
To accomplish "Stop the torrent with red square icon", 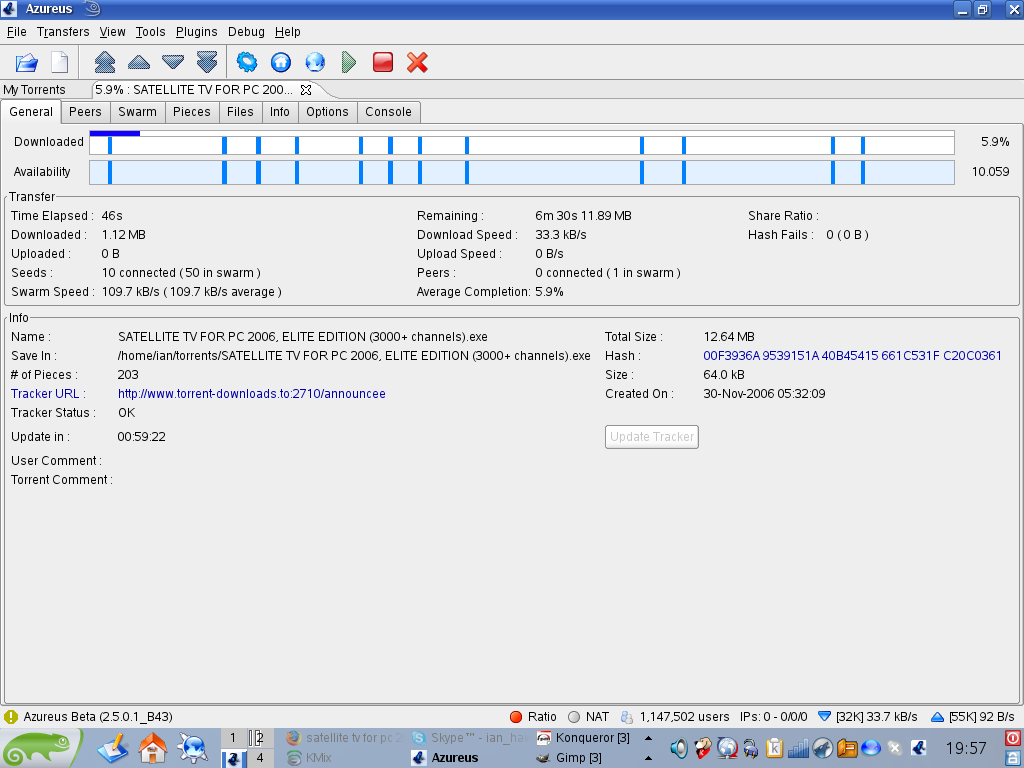I will tap(383, 63).
